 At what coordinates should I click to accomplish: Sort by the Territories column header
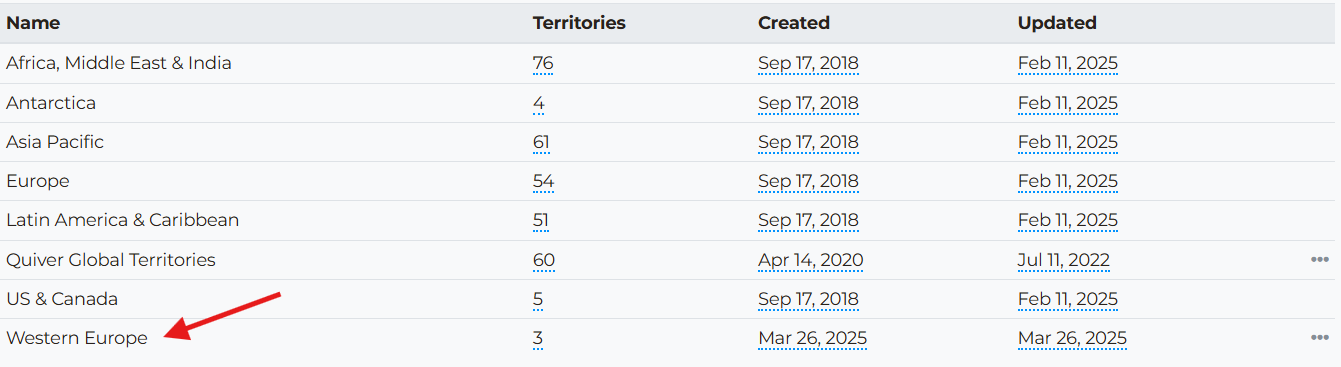click(579, 23)
